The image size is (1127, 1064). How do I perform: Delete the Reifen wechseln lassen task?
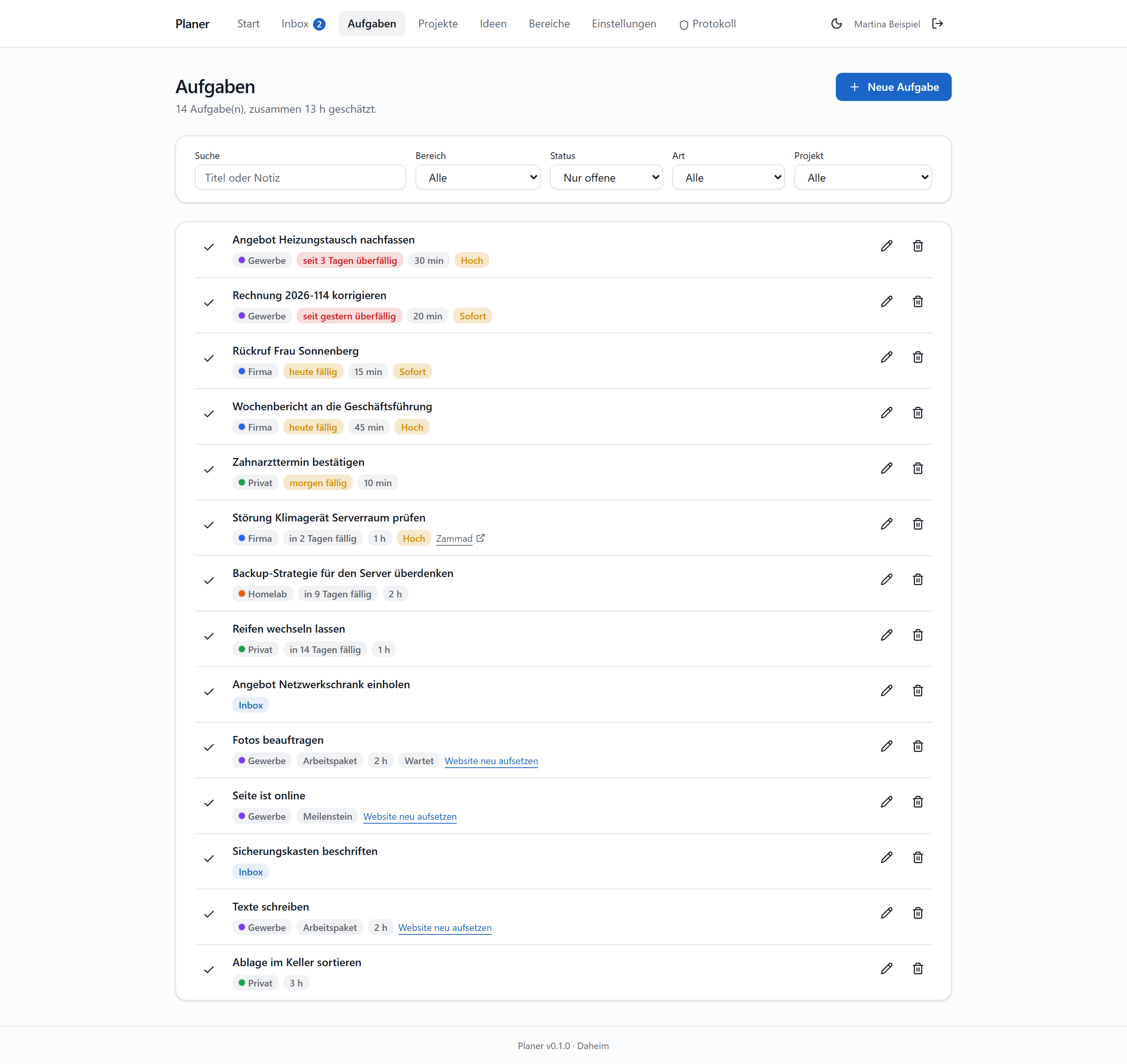[918, 635]
